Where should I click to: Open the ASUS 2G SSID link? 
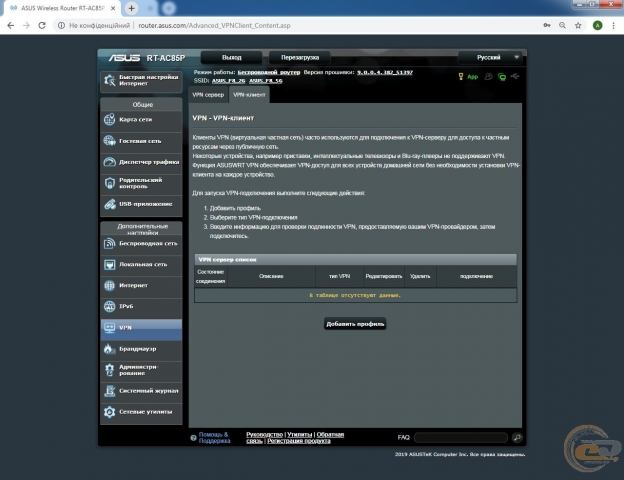pos(228,80)
